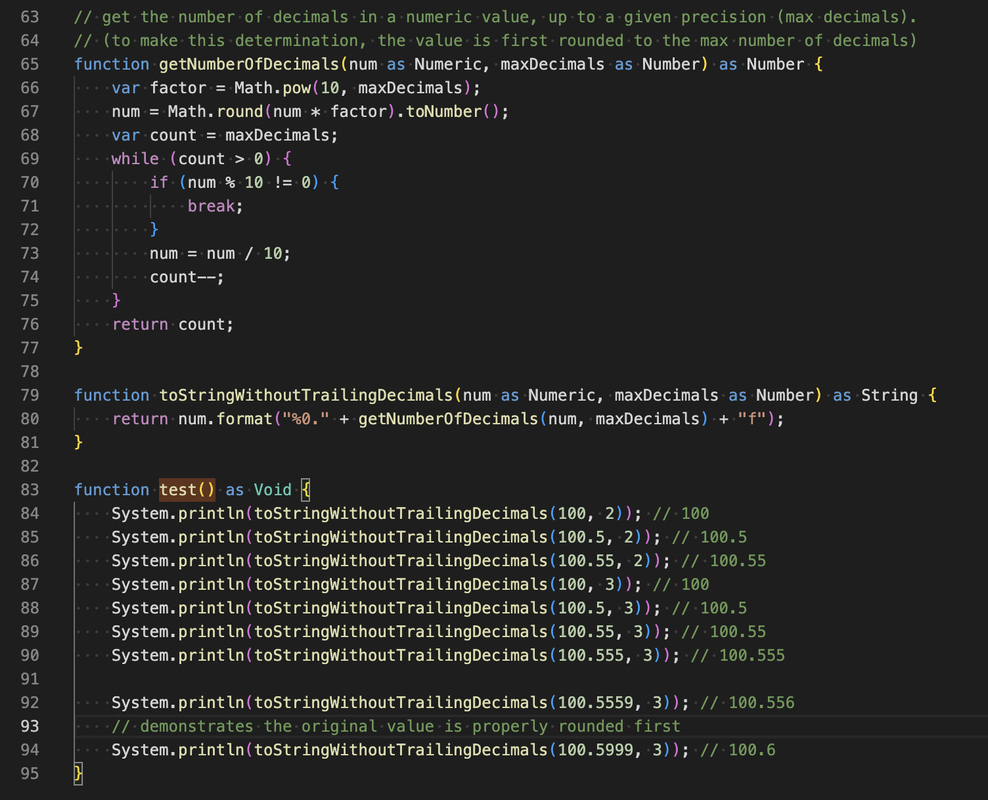Click line number 95 in gutter

[30, 774]
